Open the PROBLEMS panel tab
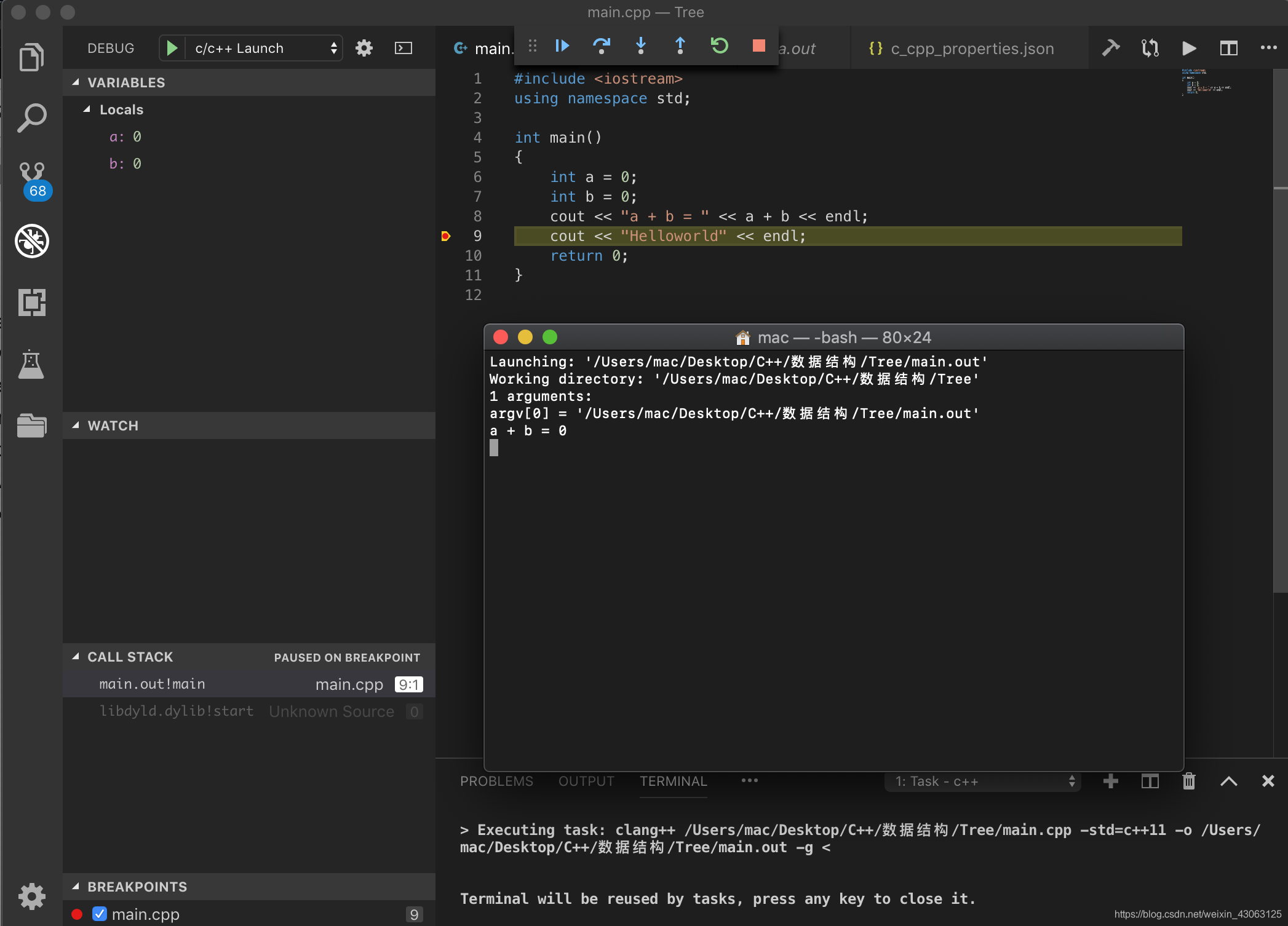Screen dimensions: 1288x926 pyautogui.click(x=496, y=781)
